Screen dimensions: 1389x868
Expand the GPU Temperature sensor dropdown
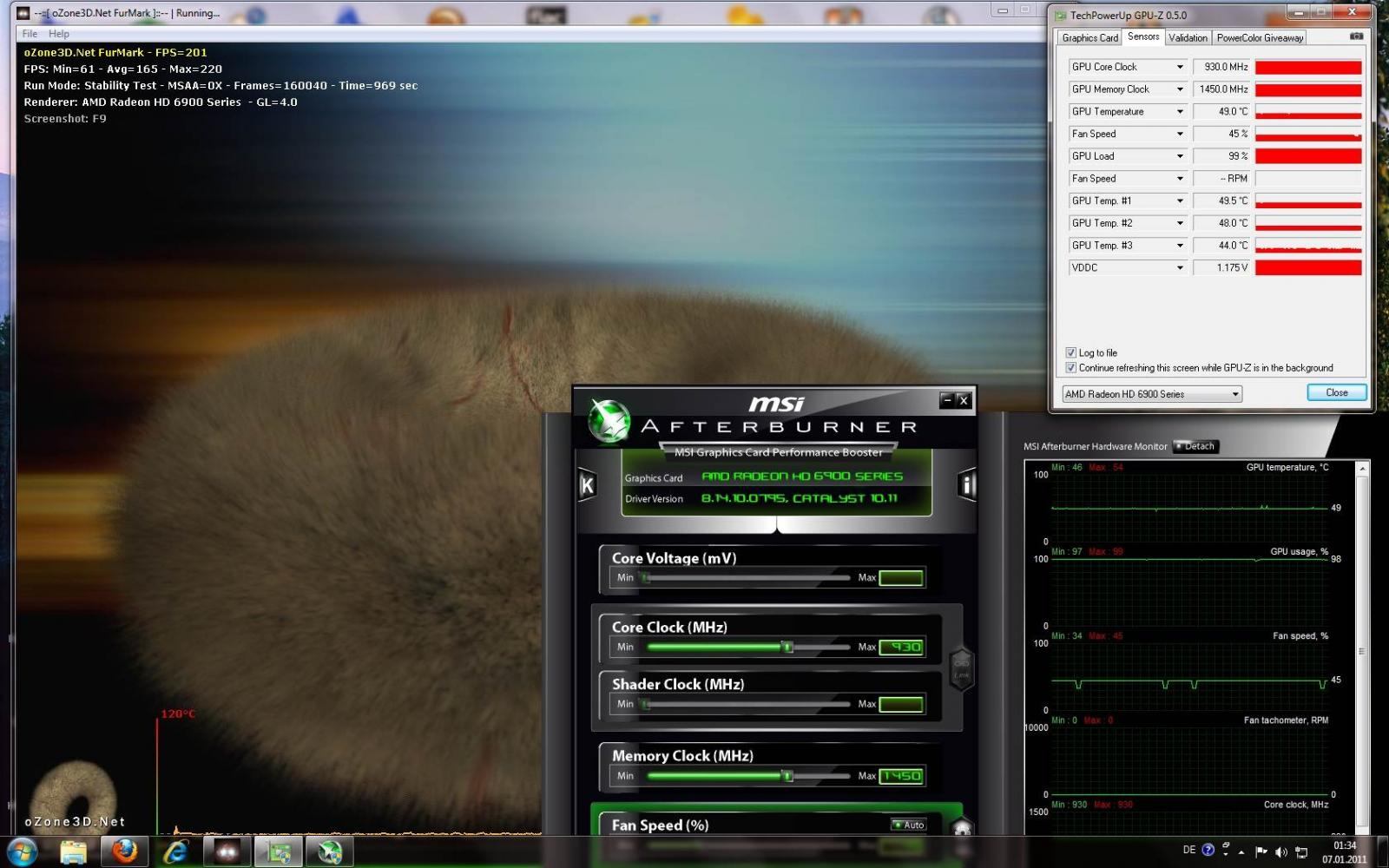1180,111
